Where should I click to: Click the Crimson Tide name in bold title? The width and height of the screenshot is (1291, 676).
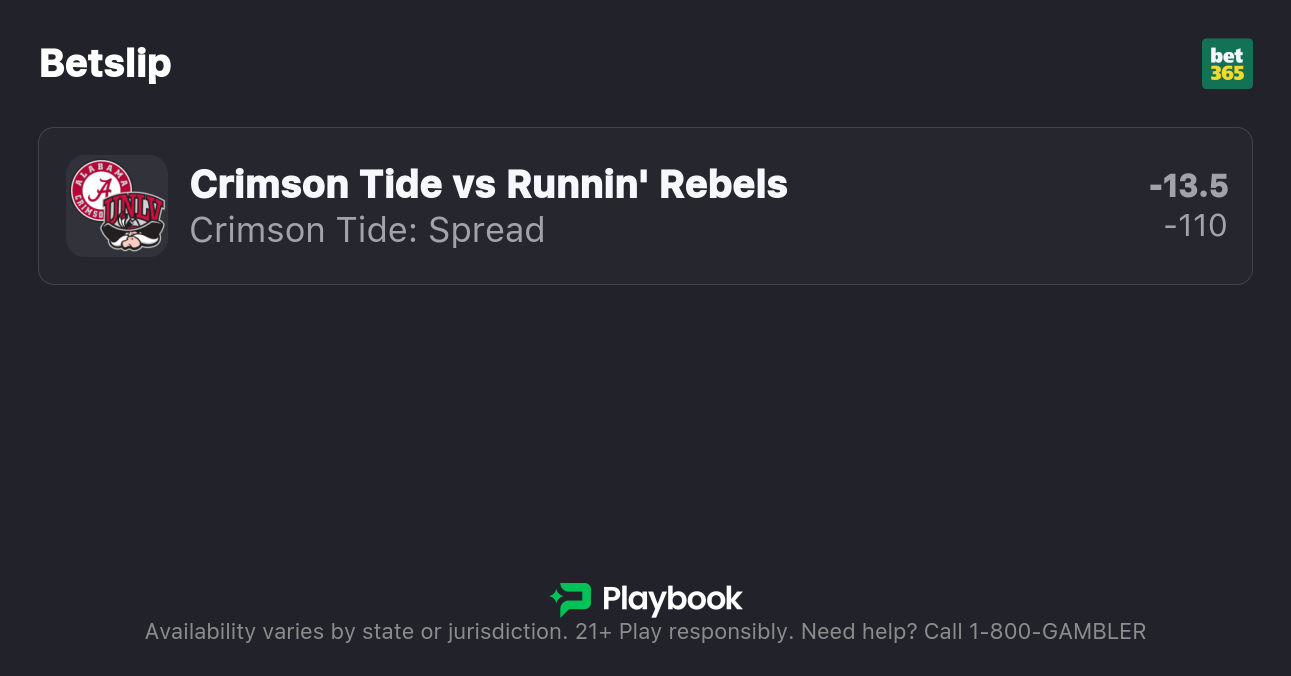[x=316, y=184]
